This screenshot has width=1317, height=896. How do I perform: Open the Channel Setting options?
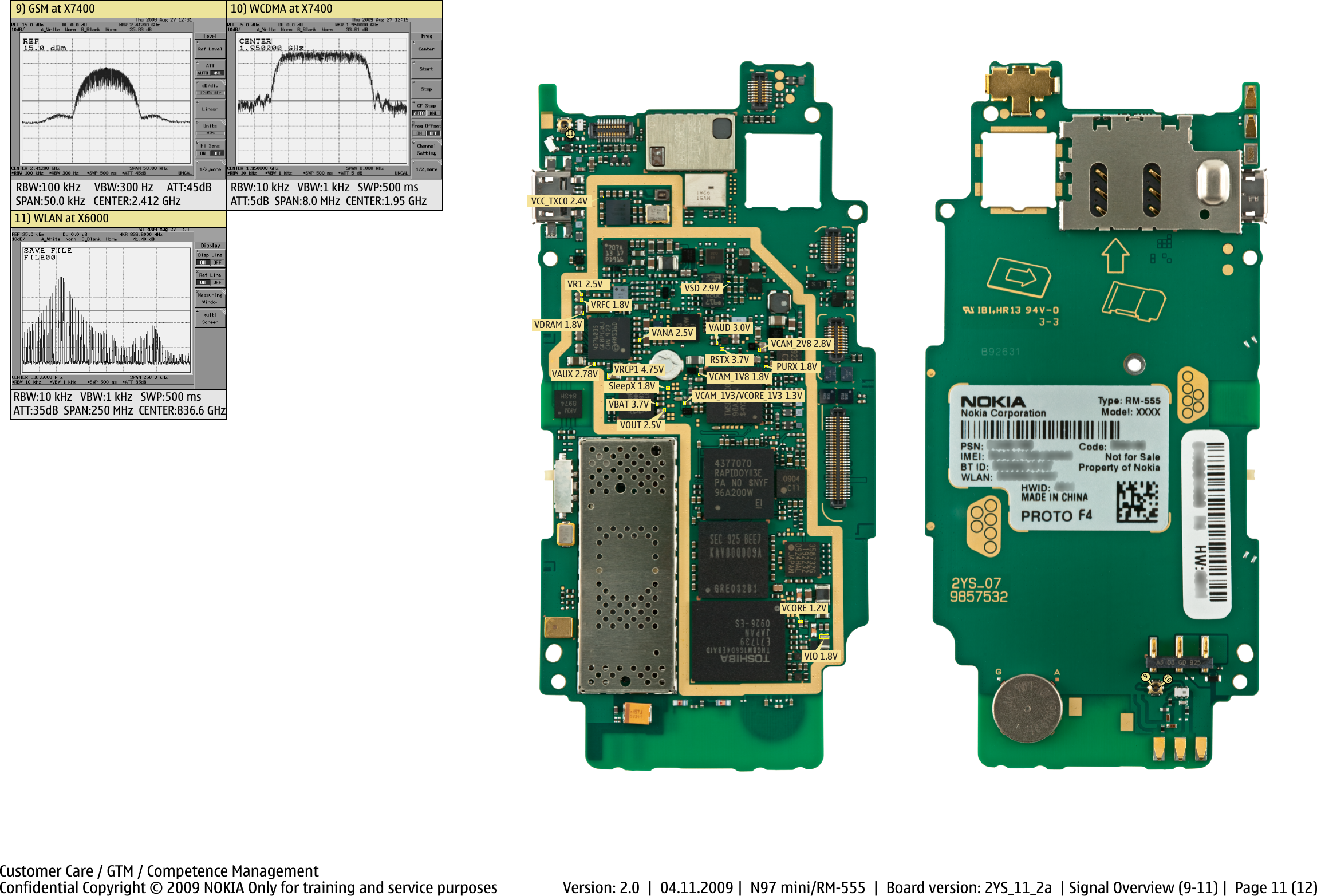point(427,149)
